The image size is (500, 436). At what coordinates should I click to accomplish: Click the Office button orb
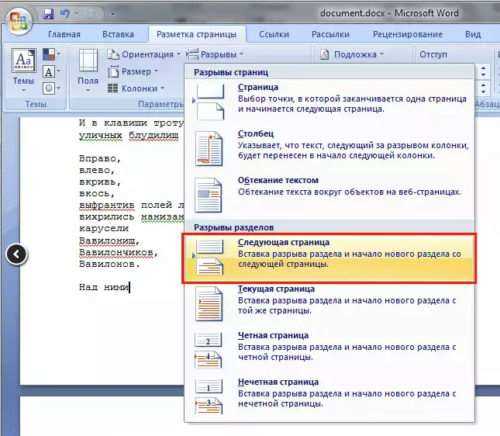(19, 21)
